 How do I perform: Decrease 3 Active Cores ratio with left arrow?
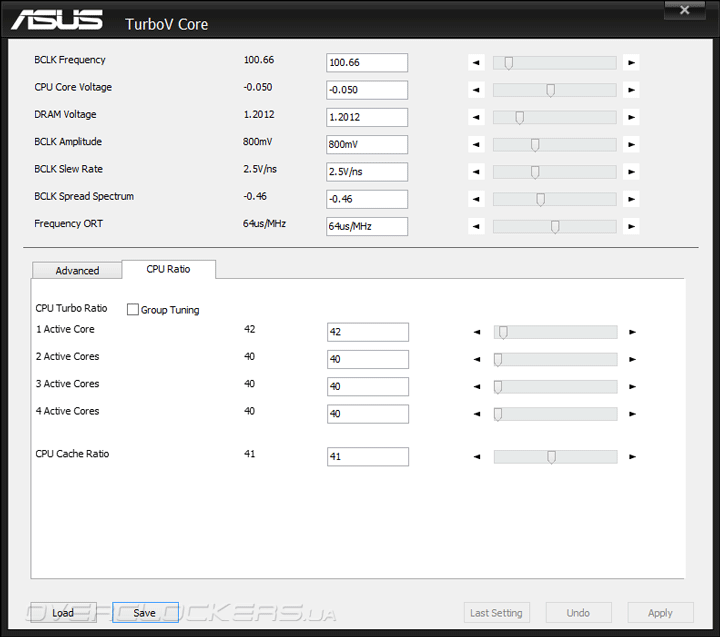coord(477,387)
